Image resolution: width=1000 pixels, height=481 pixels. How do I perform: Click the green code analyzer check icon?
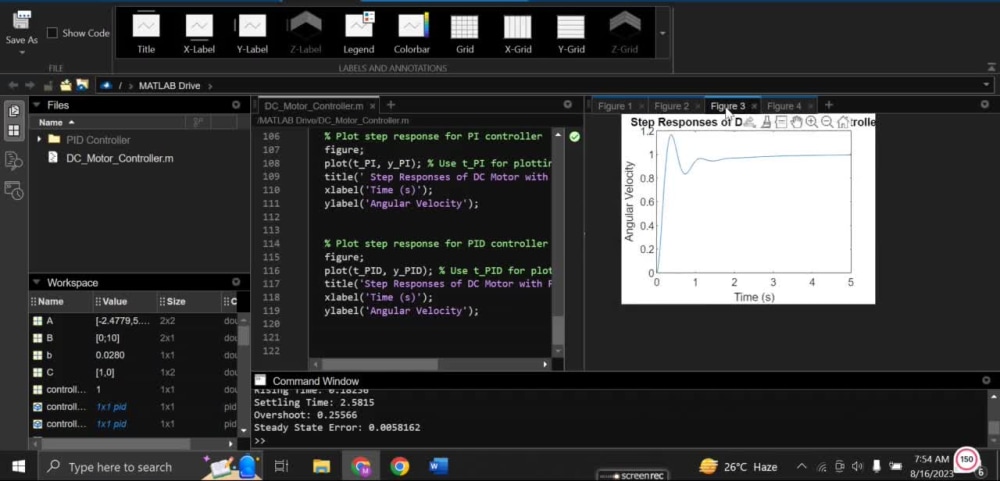click(x=575, y=137)
